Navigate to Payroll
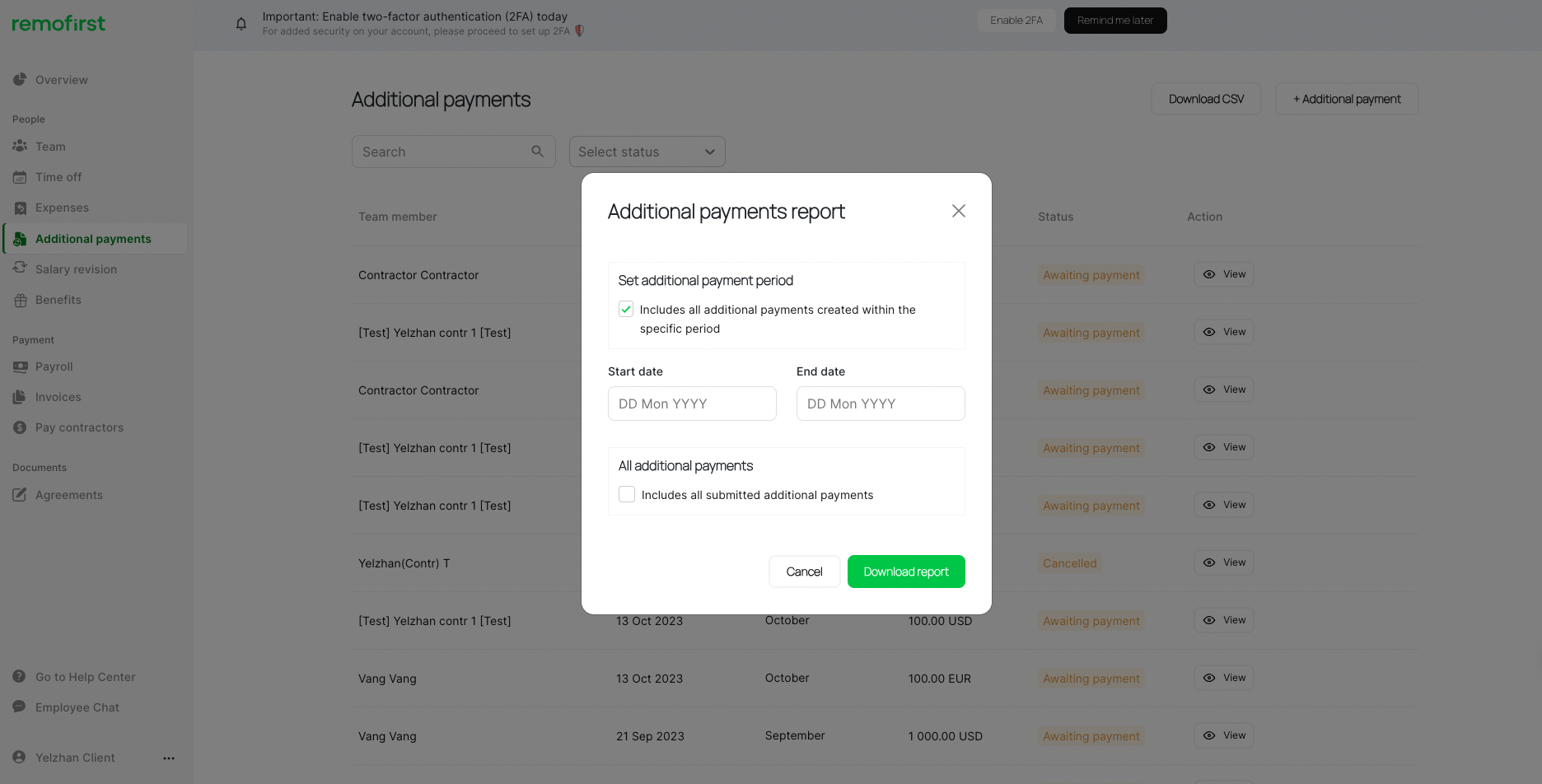The height and width of the screenshot is (784, 1542). tap(54, 366)
